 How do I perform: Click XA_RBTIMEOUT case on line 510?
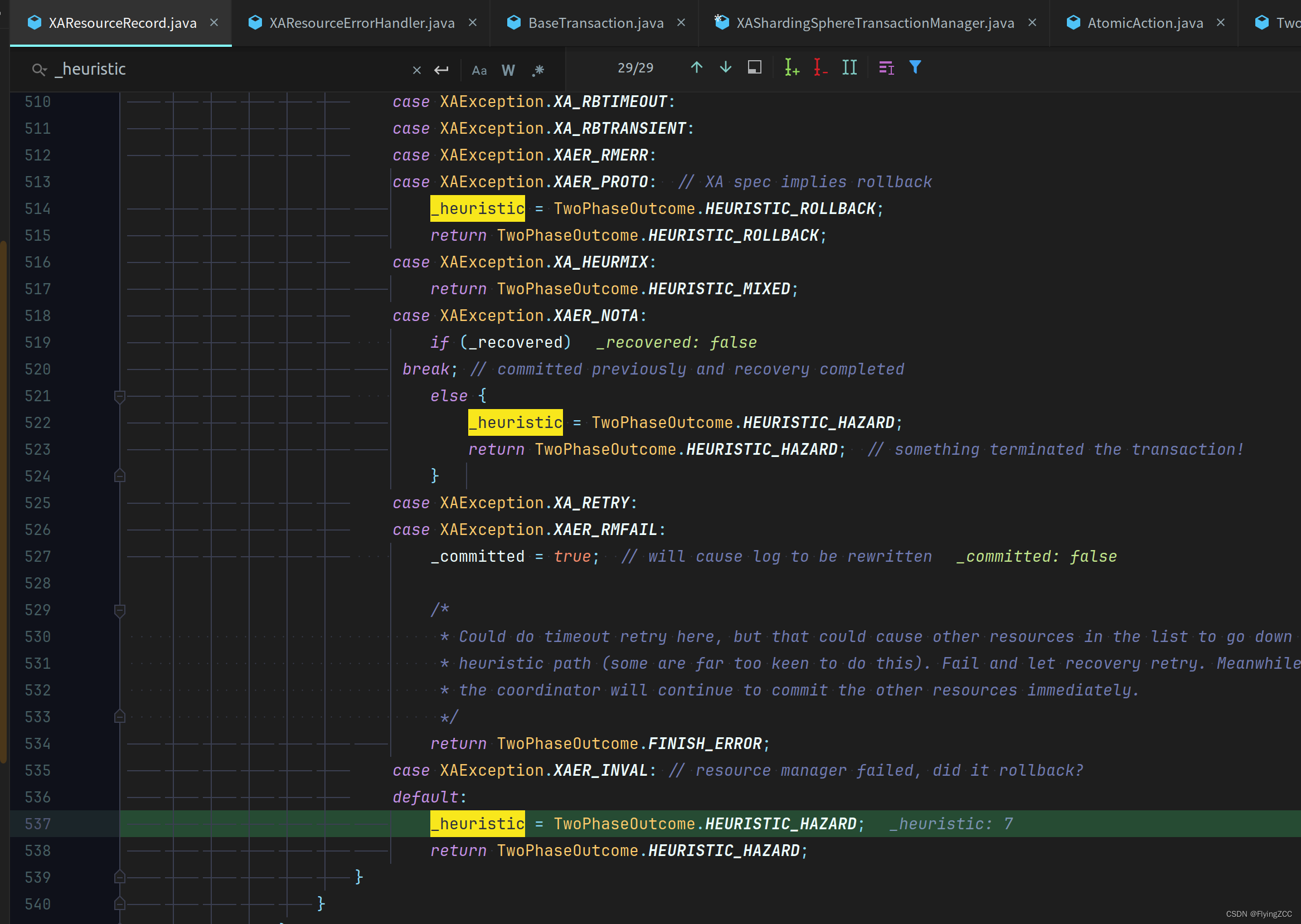(610, 102)
